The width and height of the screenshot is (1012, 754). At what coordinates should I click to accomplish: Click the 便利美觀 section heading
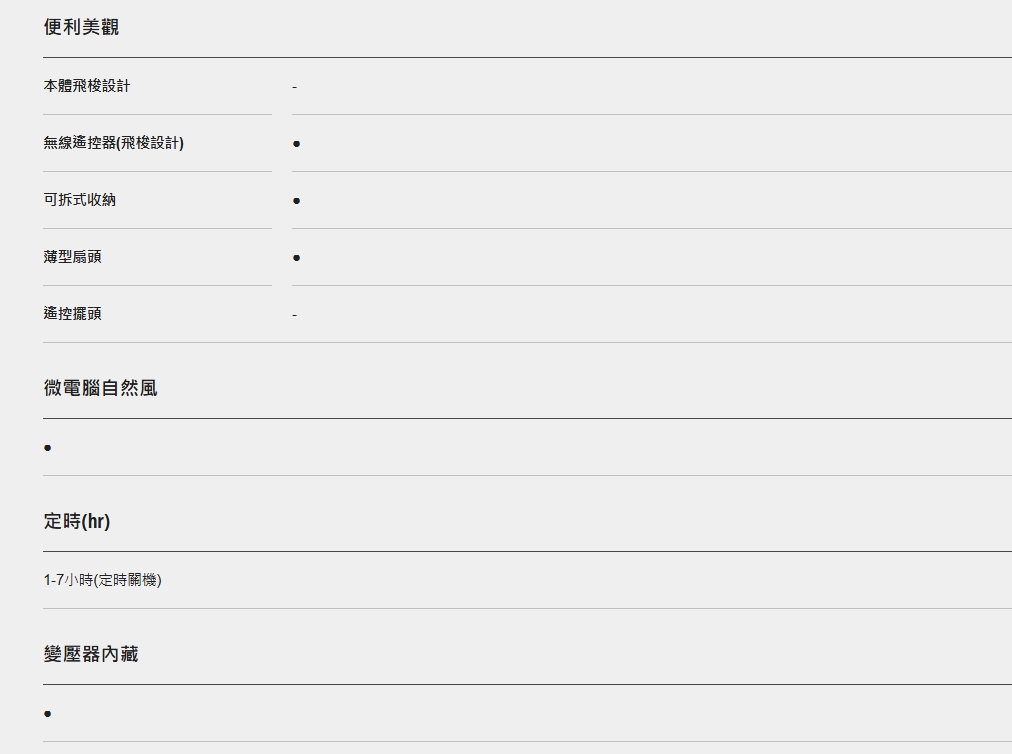pyautogui.click(x=81, y=27)
